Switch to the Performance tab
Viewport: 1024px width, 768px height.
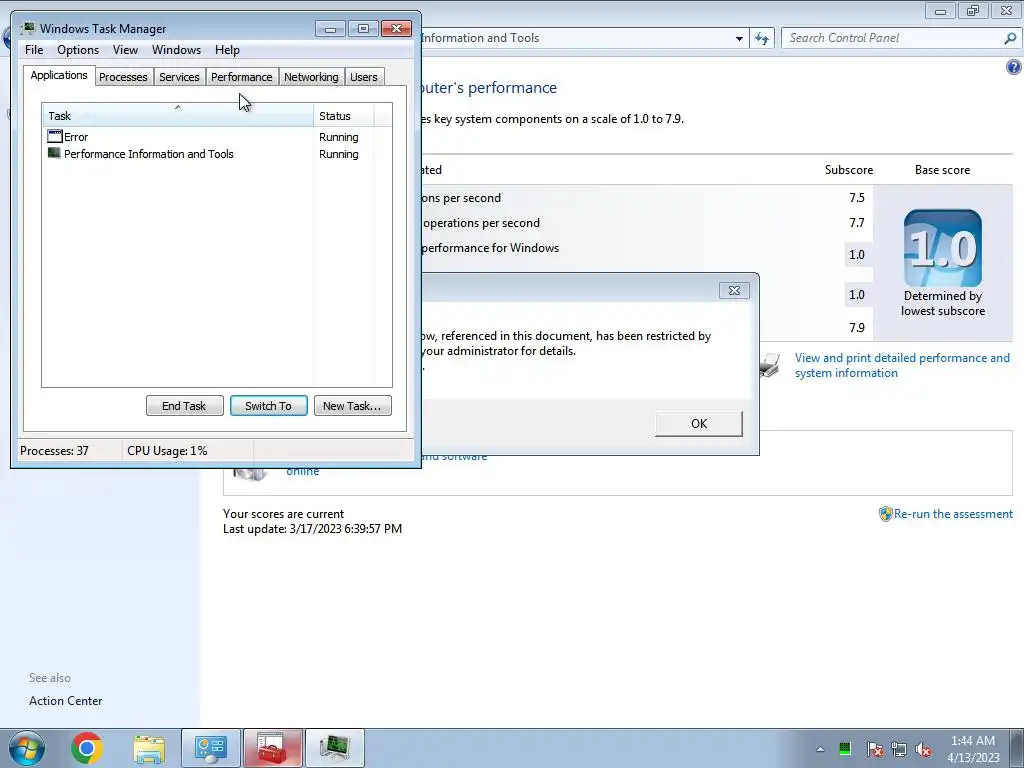tap(242, 77)
